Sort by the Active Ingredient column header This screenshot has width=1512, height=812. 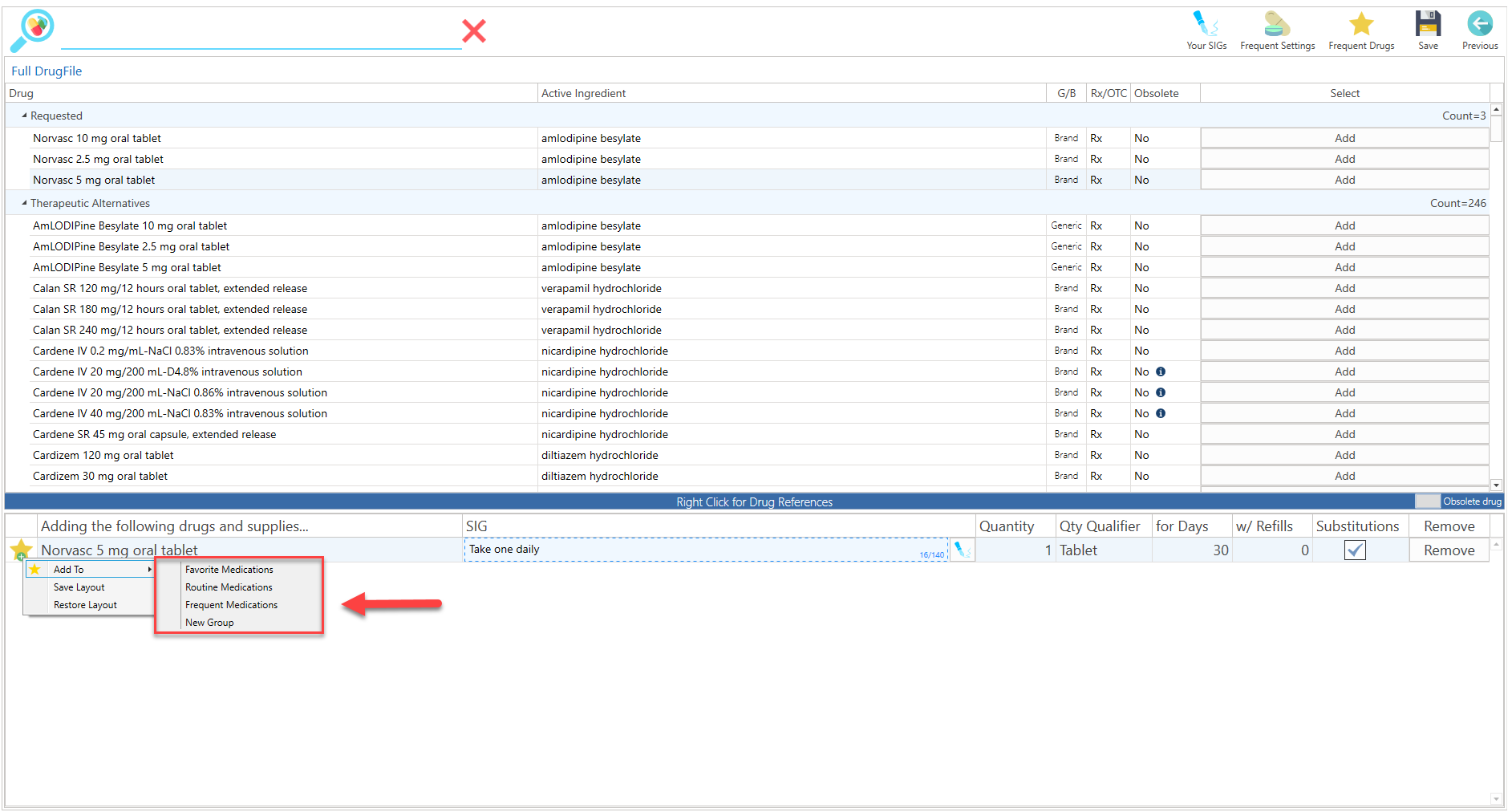(x=792, y=93)
